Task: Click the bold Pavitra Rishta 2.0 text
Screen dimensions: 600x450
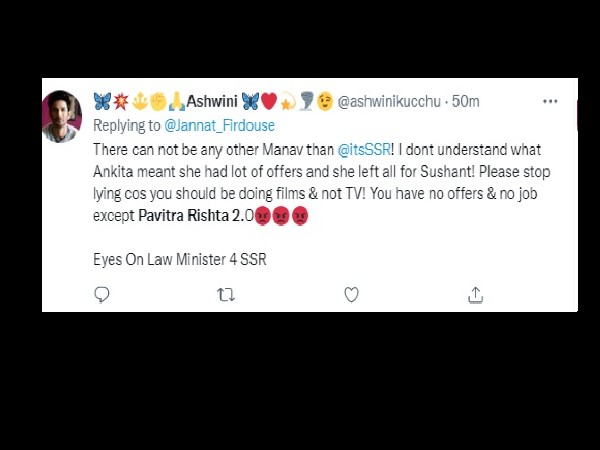Action: 196,215
